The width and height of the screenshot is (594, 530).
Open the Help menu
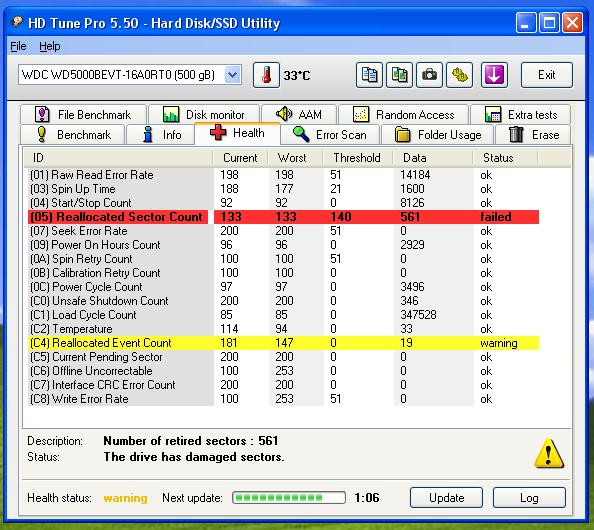[x=50, y=46]
